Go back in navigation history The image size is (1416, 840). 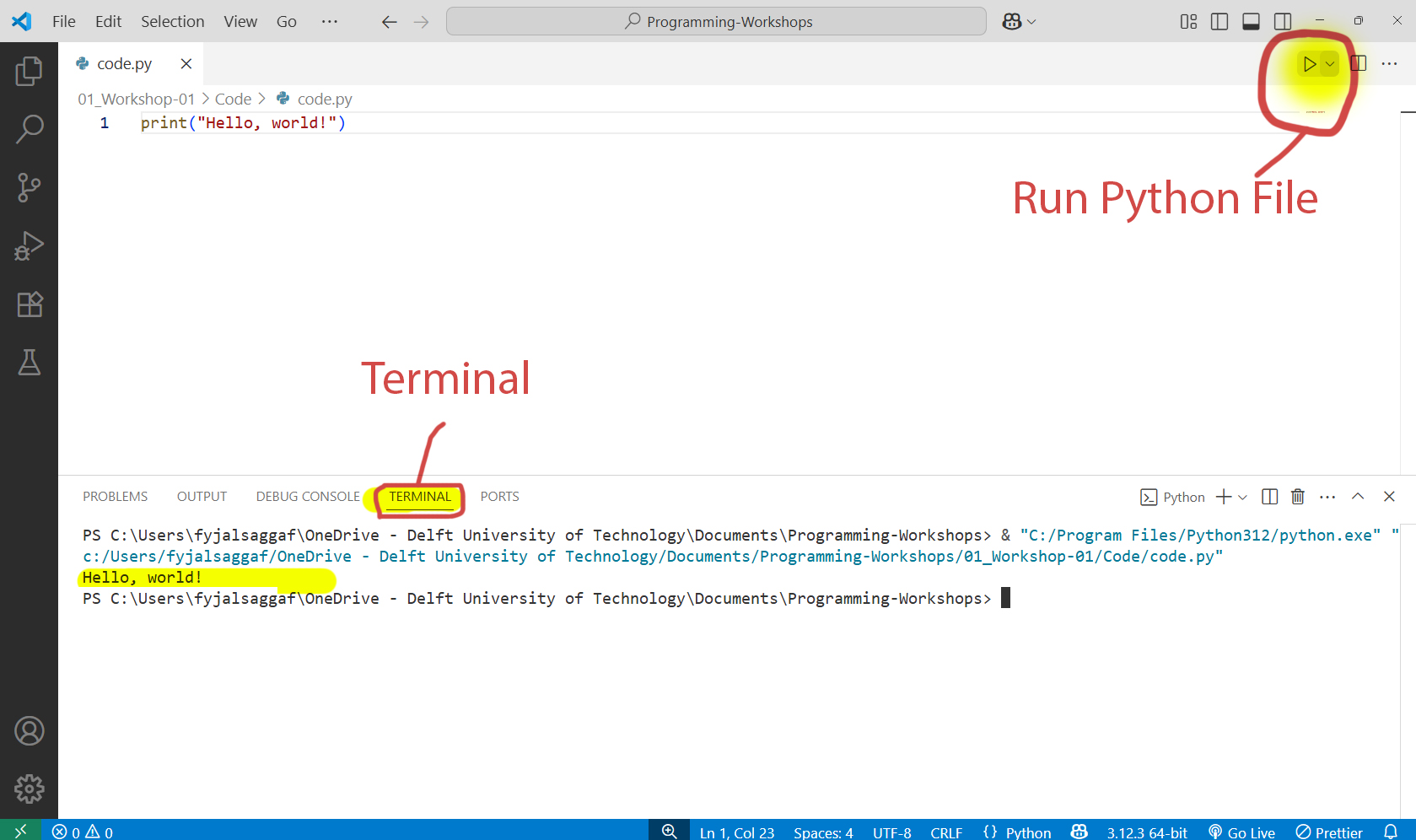coord(389,22)
